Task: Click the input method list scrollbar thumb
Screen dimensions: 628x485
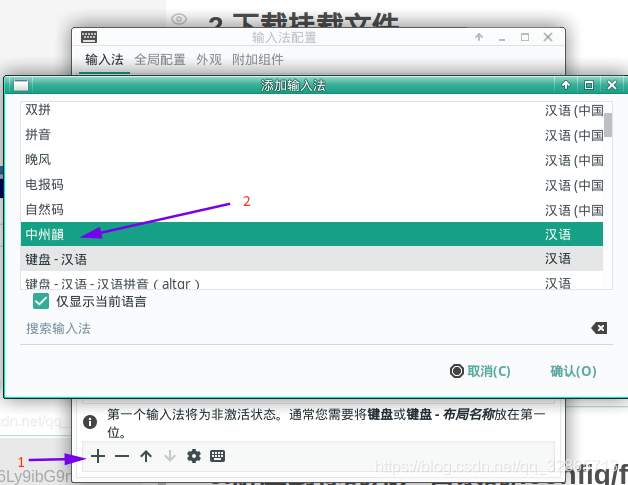Action: coord(608,125)
